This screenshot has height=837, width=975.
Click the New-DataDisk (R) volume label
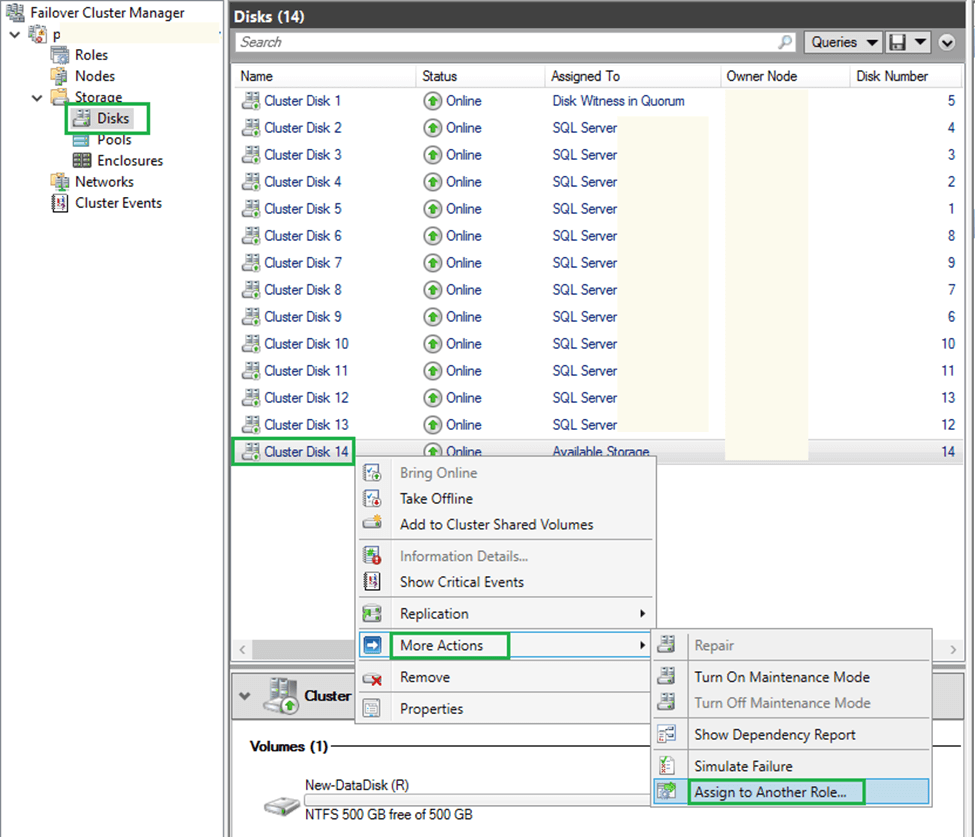pyautogui.click(x=357, y=785)
